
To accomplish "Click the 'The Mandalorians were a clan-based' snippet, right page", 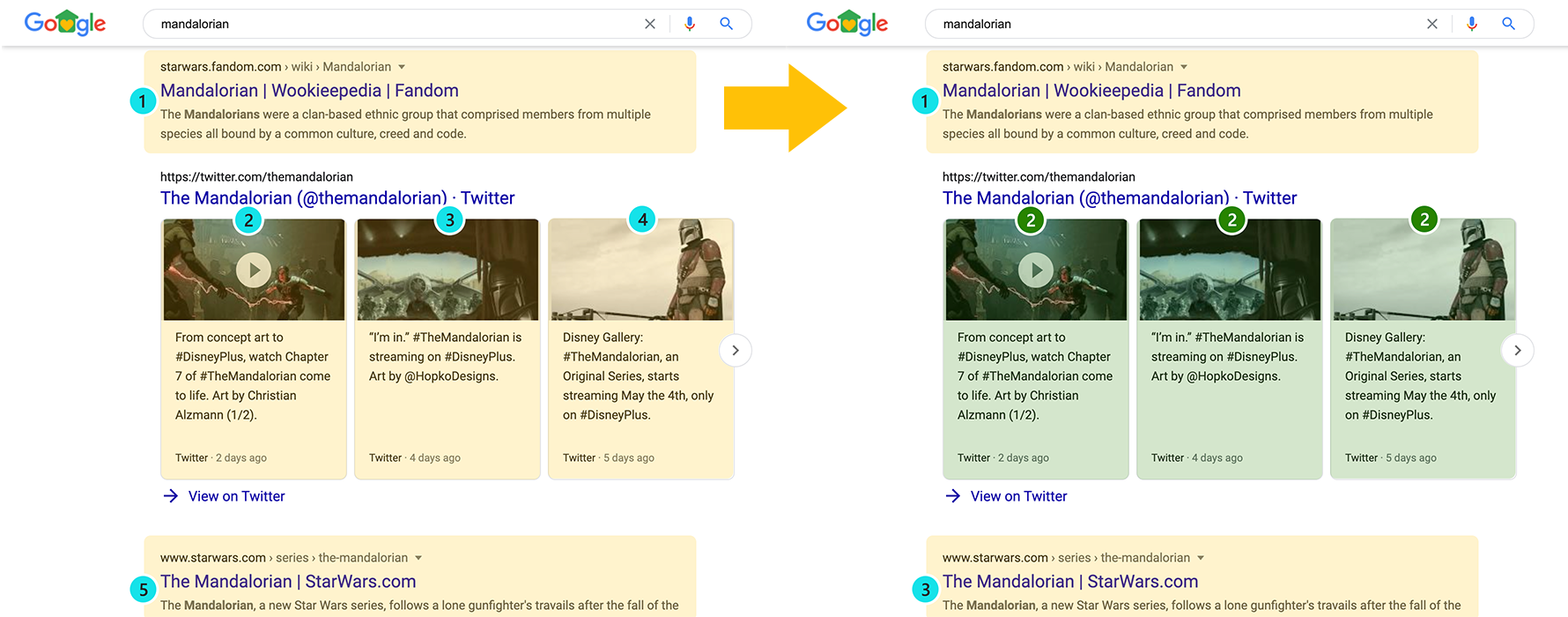I will pos(1187,124).
